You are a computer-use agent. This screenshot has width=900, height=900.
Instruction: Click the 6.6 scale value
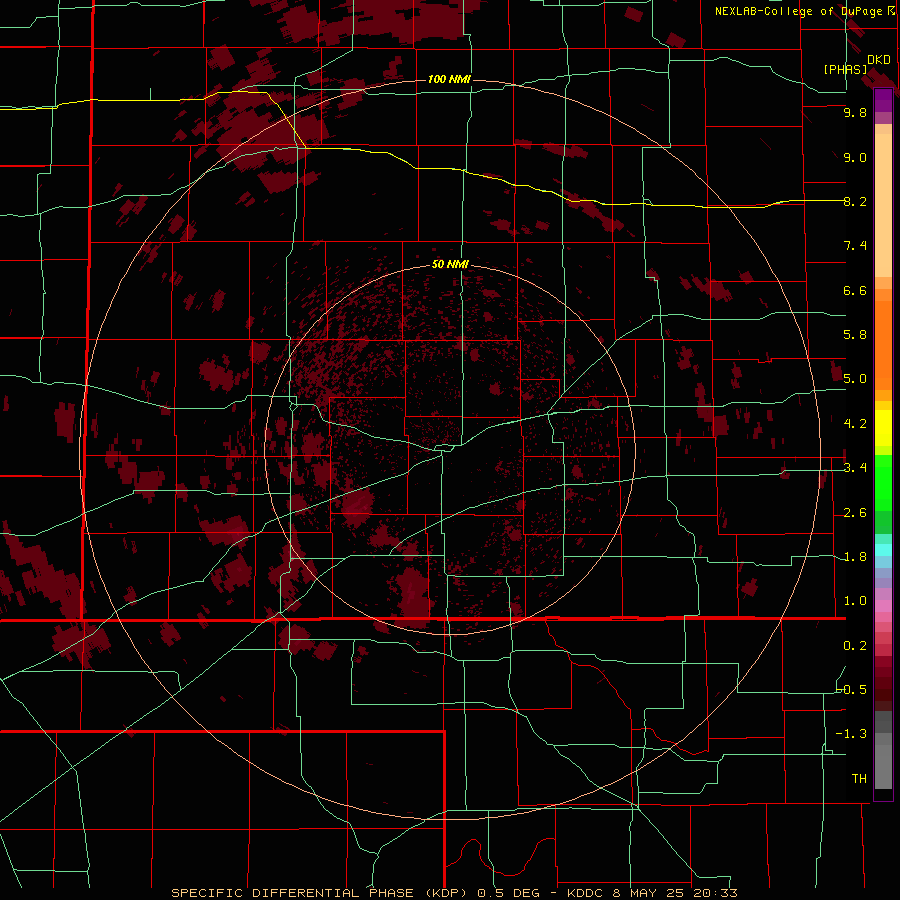point(855,290)
